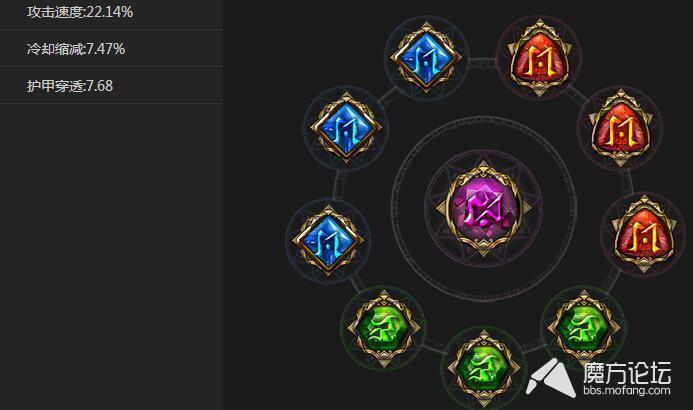Select the 冷却缩减:7.47% stat row

click(111, 48)
